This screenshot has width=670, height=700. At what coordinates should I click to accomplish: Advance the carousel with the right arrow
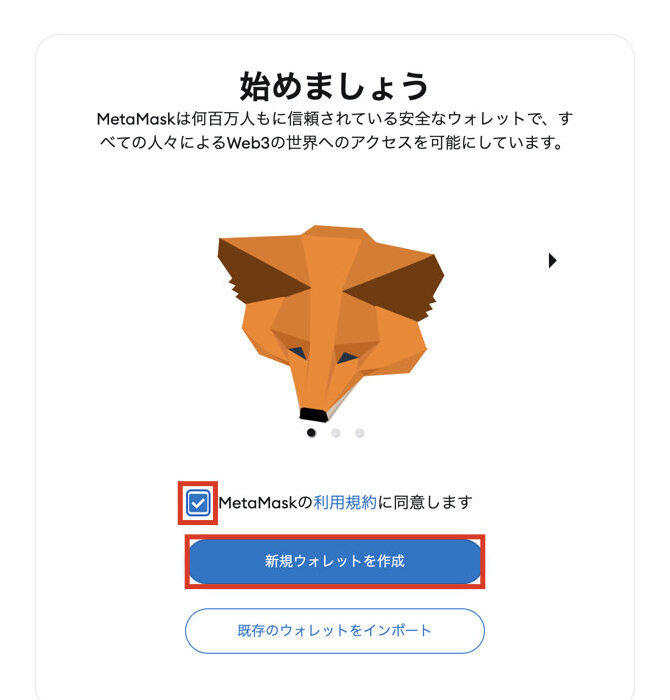point(553,261)
